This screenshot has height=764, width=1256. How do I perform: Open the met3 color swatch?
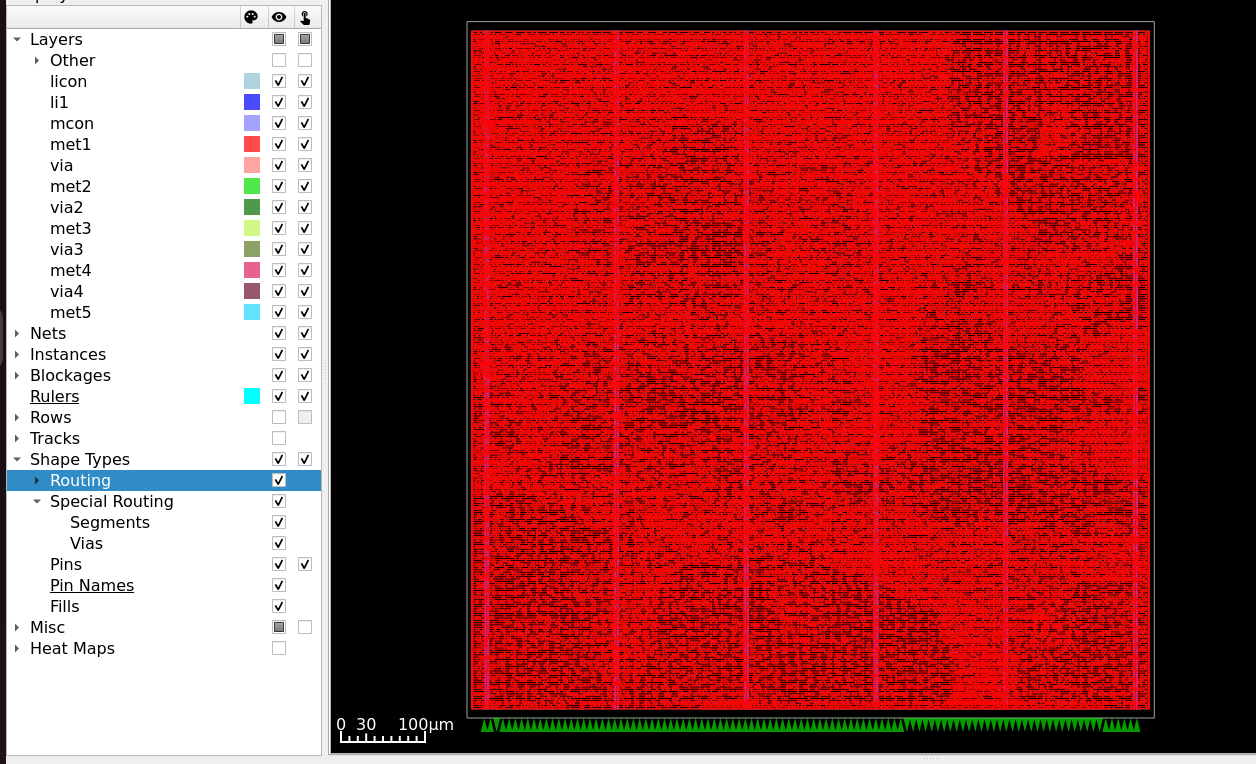pyautogui.click(x=252, y=228)
